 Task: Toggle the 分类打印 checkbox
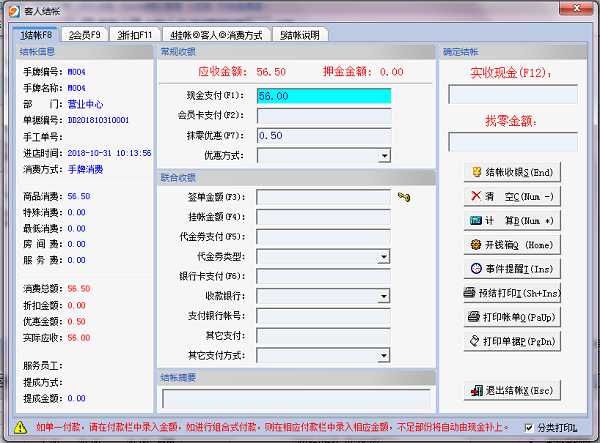[x=528, y=427]
